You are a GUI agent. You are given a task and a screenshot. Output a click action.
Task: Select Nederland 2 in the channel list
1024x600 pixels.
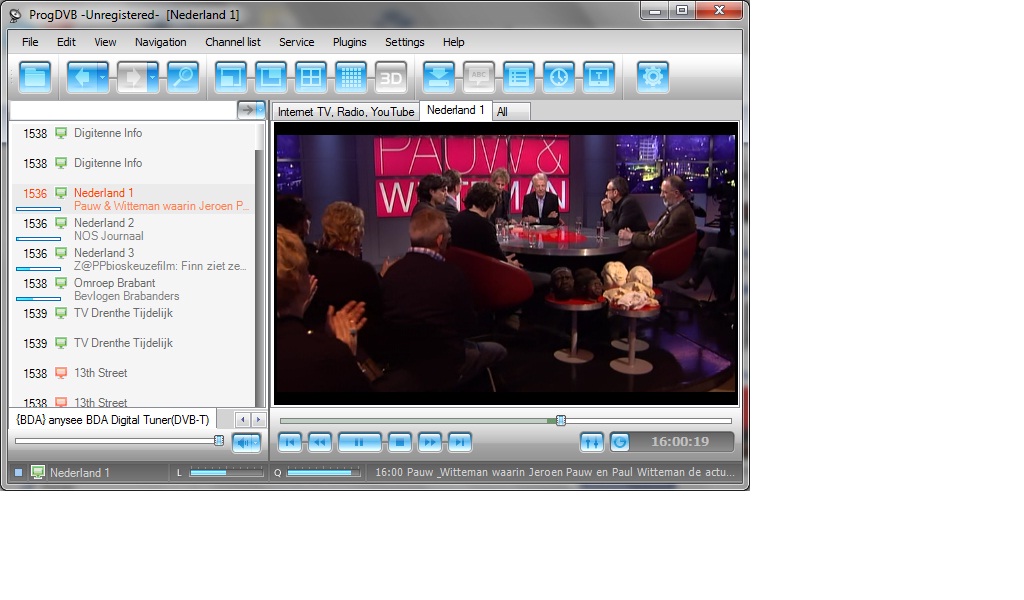[104, 223]
